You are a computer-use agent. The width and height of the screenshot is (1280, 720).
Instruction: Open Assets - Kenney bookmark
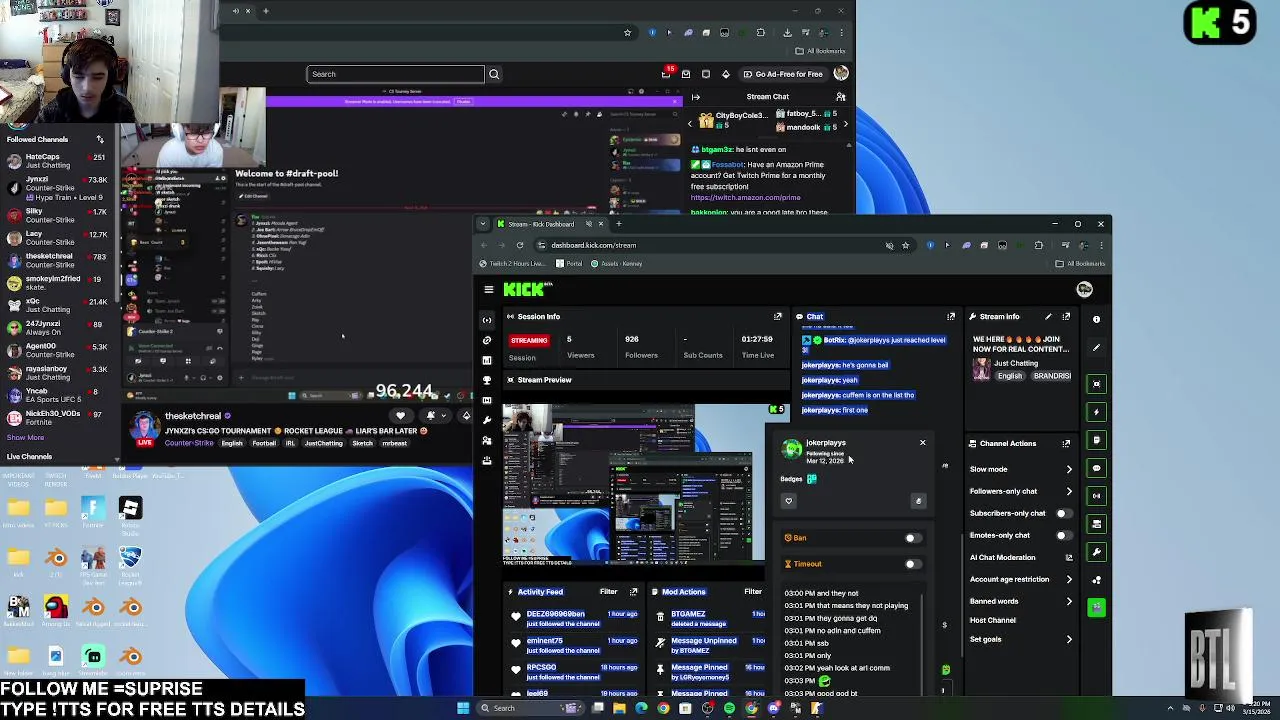(617, 263)
